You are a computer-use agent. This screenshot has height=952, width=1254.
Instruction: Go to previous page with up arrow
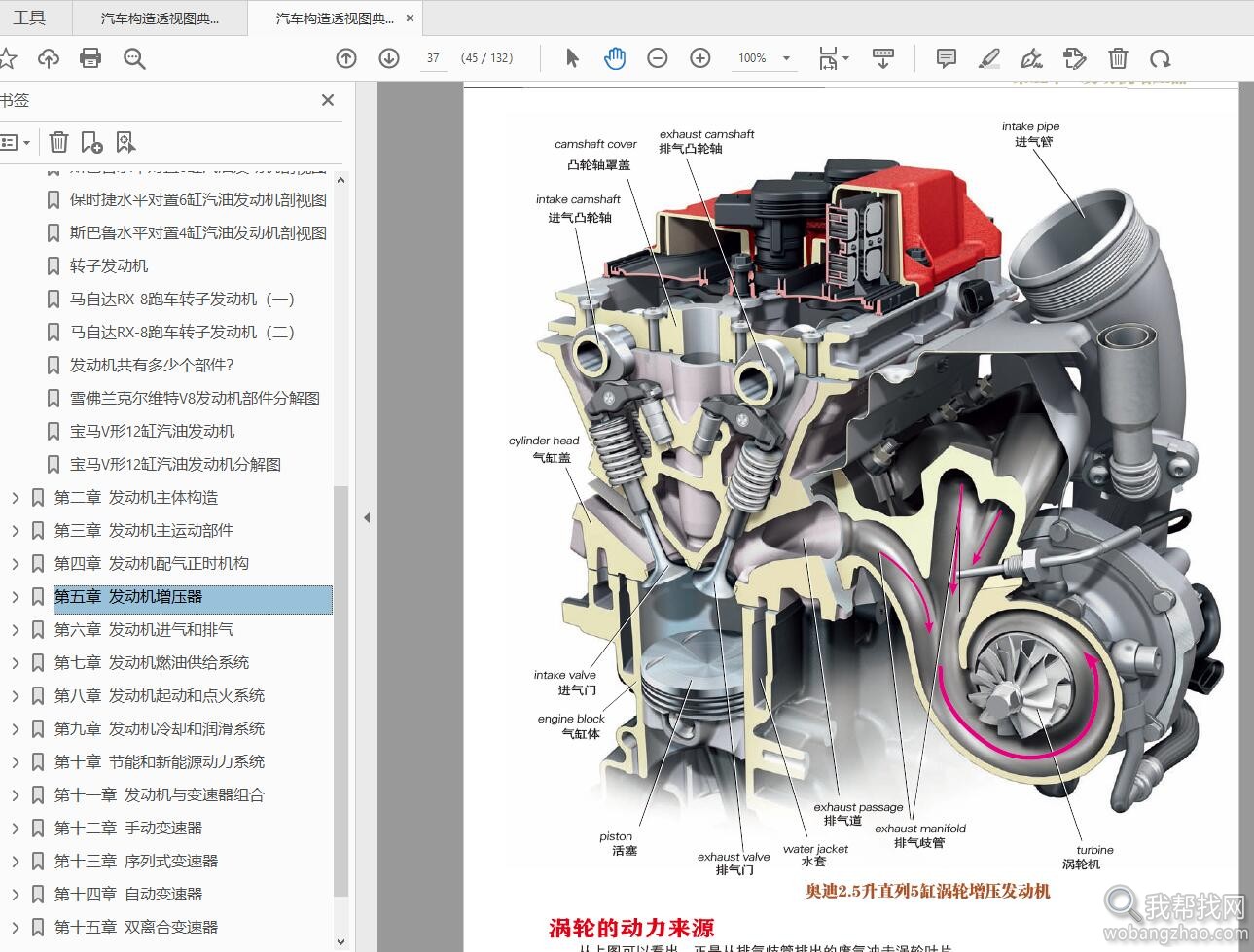coord(346,58)
